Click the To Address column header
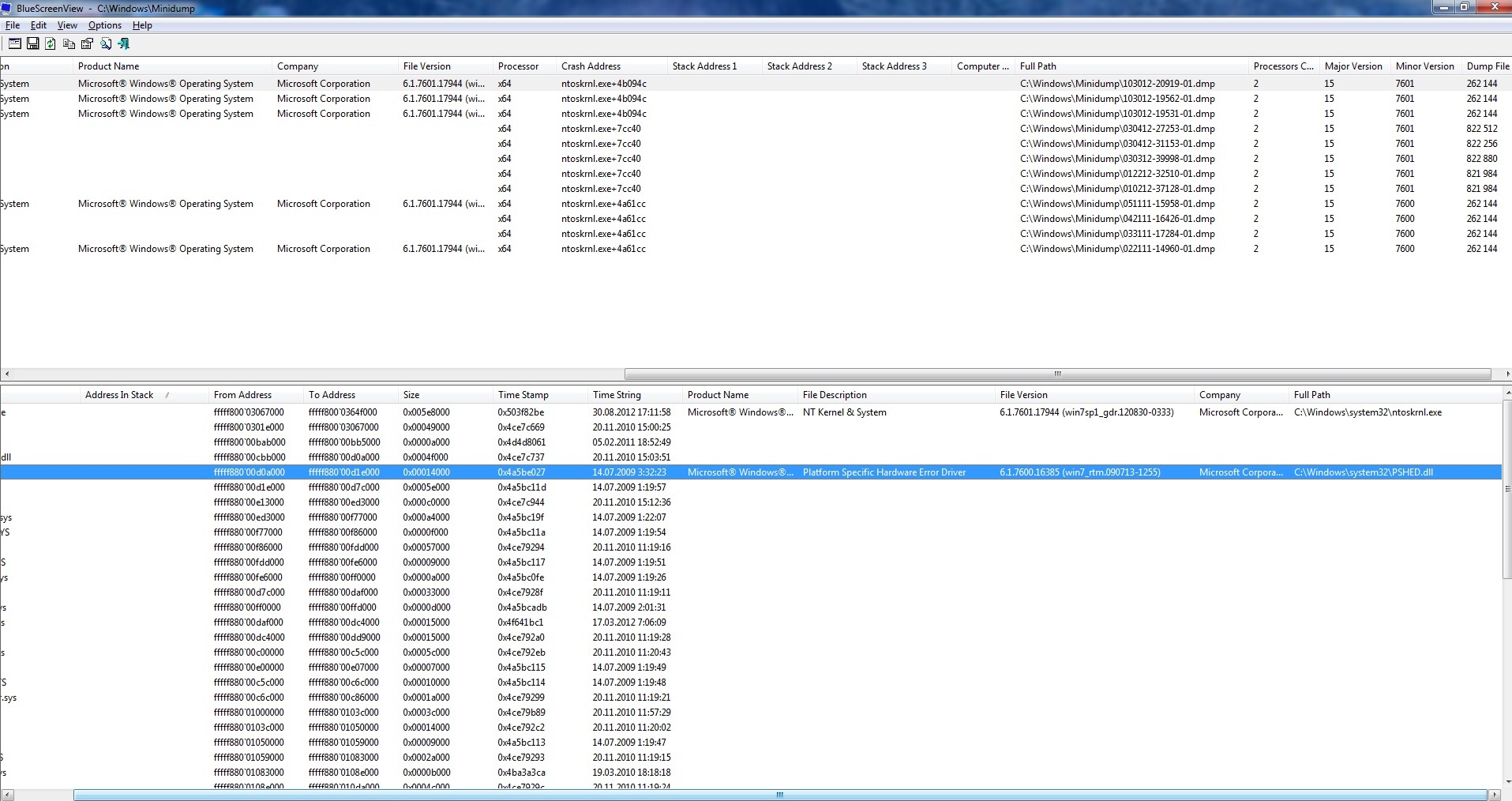The height and width of the screenshot is (801, 1512). (351, 395)
